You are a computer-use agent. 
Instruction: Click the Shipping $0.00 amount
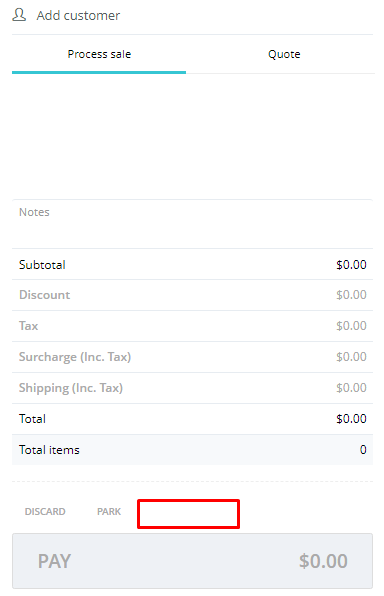pos(351,388)
